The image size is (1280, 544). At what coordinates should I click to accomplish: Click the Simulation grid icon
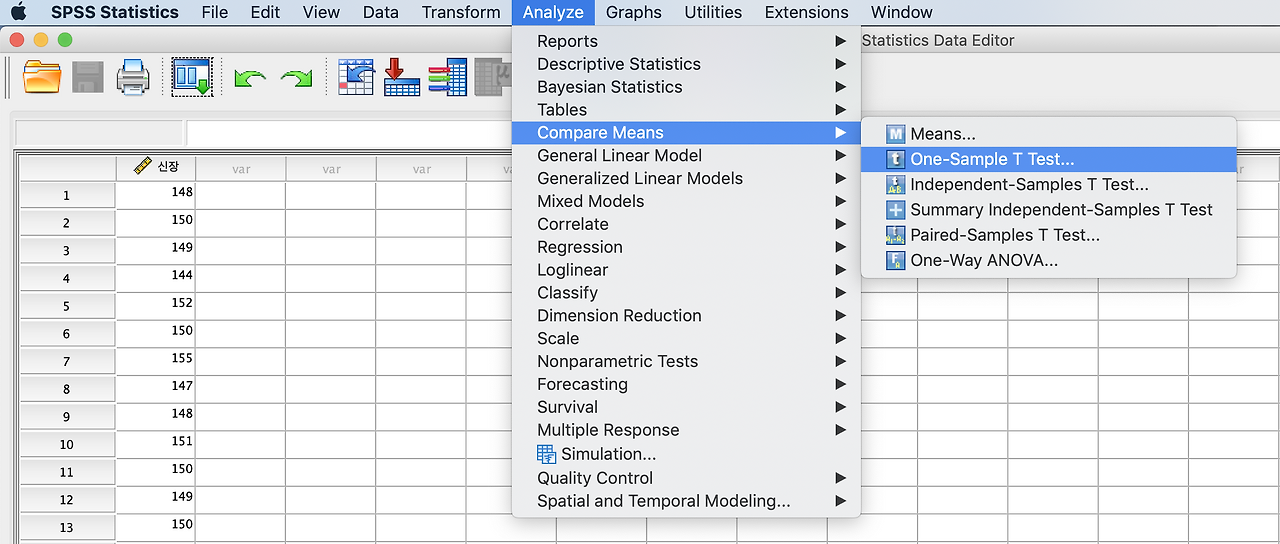pyautogui.click(x=547, y=454)
